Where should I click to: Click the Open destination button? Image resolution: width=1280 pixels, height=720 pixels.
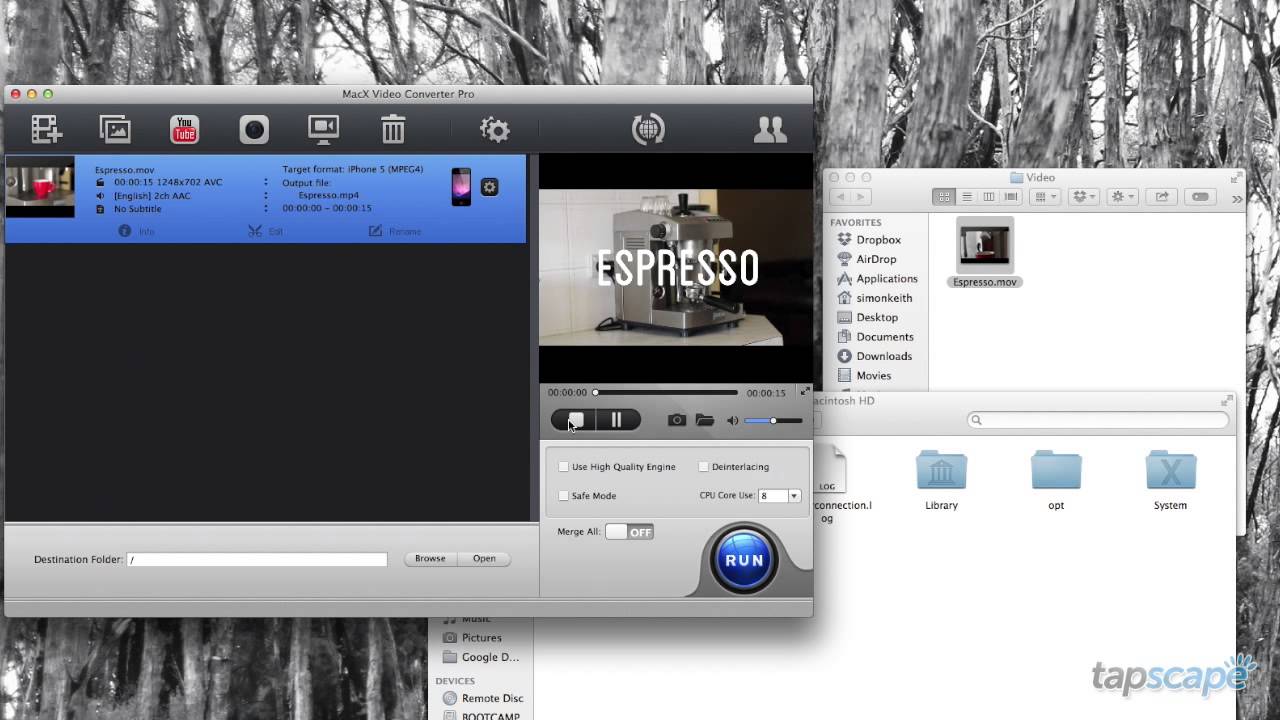[484, 559]
